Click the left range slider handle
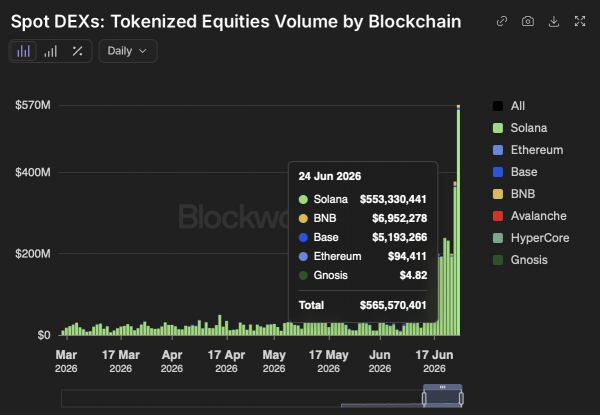600x415 pixels. click(x=424, y=398)
